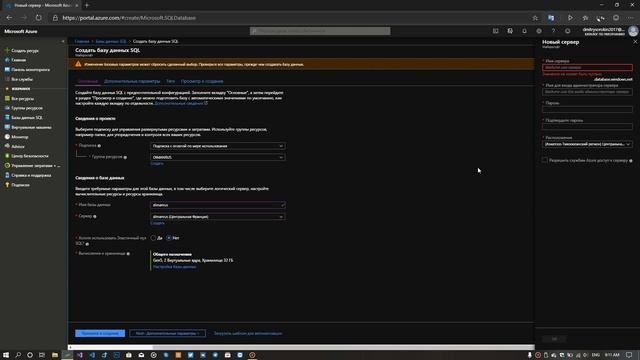The width and height of the screenshot is (640, 360).
Task: Open user account avatar menu
Action: point(633,31)
